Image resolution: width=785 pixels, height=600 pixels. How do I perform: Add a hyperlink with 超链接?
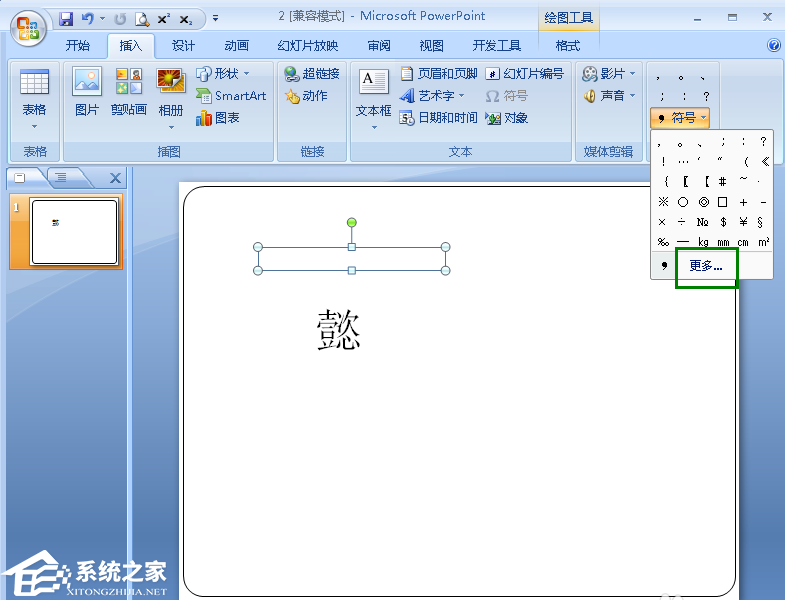(311, 74)
